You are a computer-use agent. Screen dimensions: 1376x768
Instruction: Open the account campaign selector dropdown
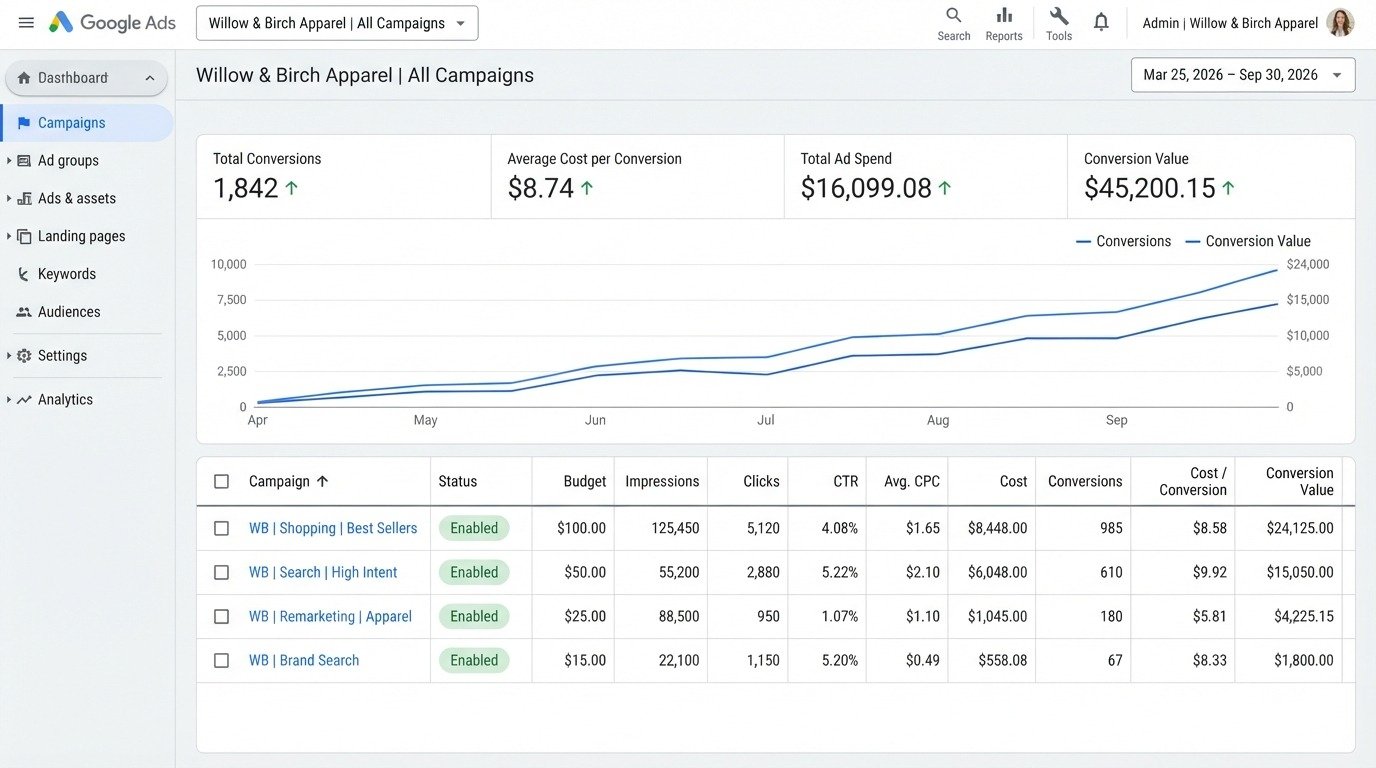[x=337, y=23]
